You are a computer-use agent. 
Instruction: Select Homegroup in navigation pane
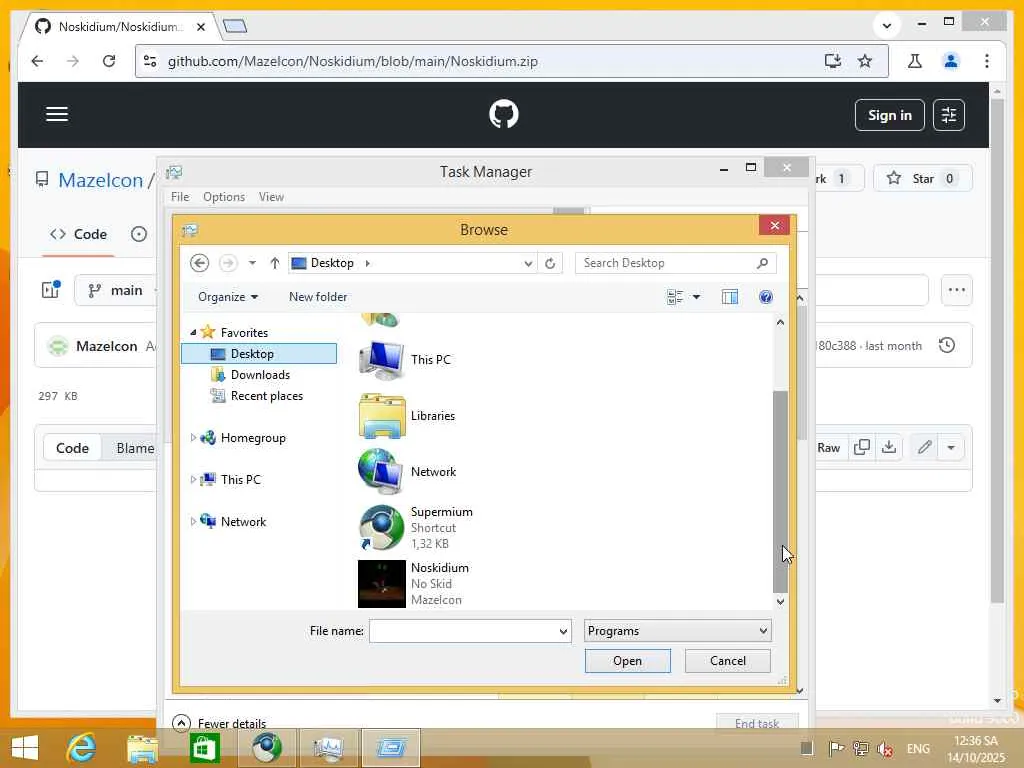253,438
